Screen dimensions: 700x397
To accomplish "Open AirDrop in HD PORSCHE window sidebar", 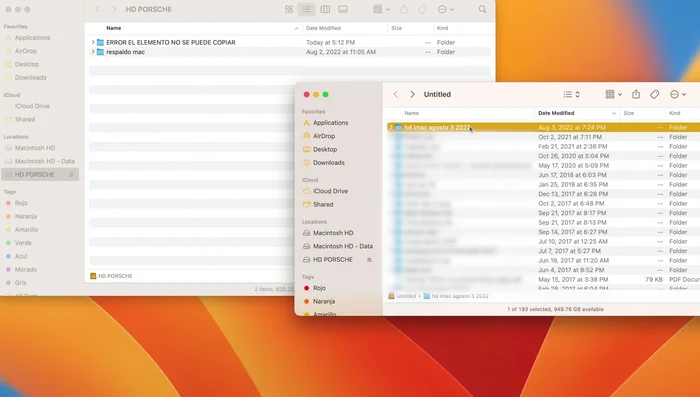I will coord(25,51).
